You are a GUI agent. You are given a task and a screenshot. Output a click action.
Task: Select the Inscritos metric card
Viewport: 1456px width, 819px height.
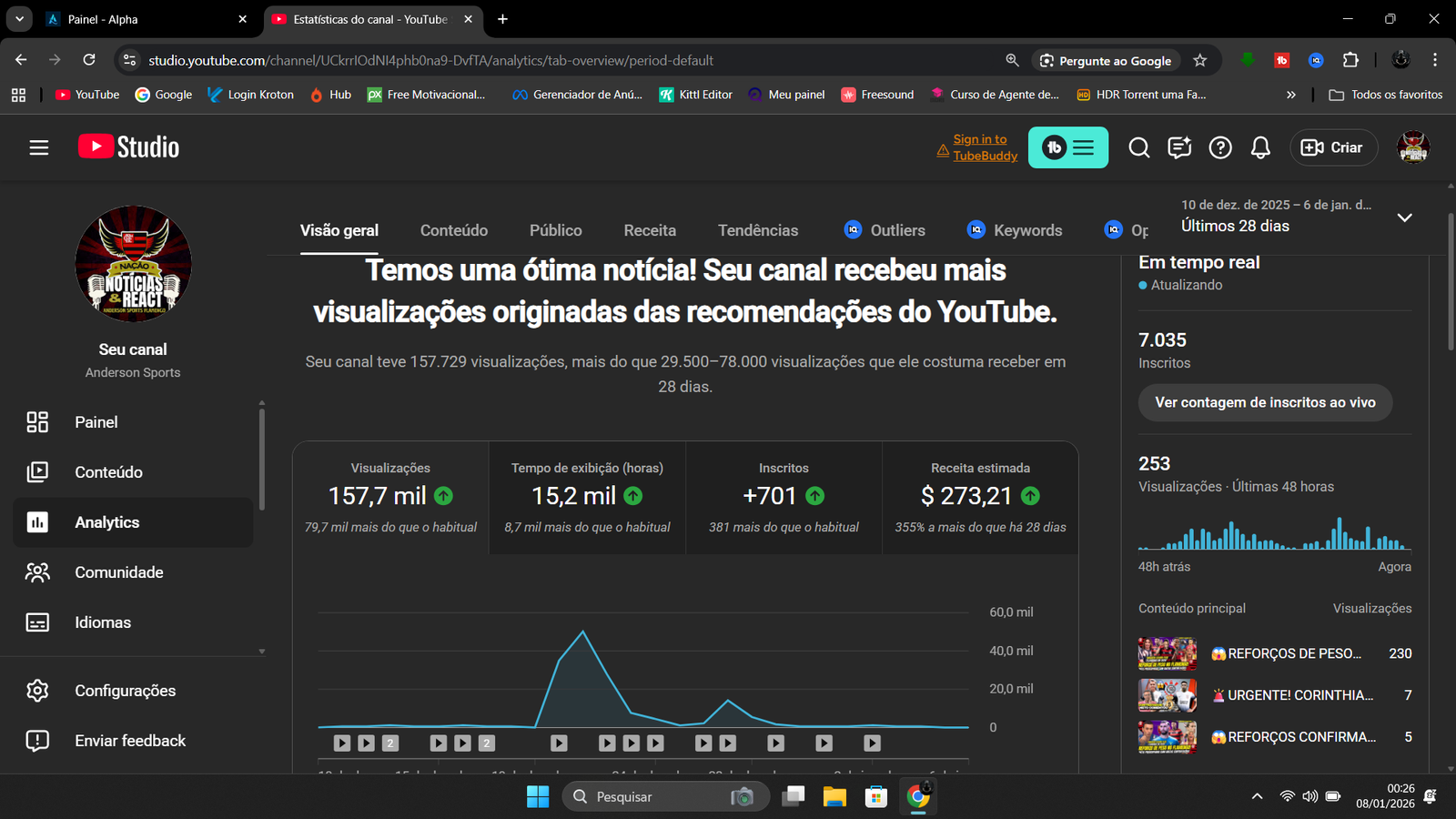pos(784,498)
